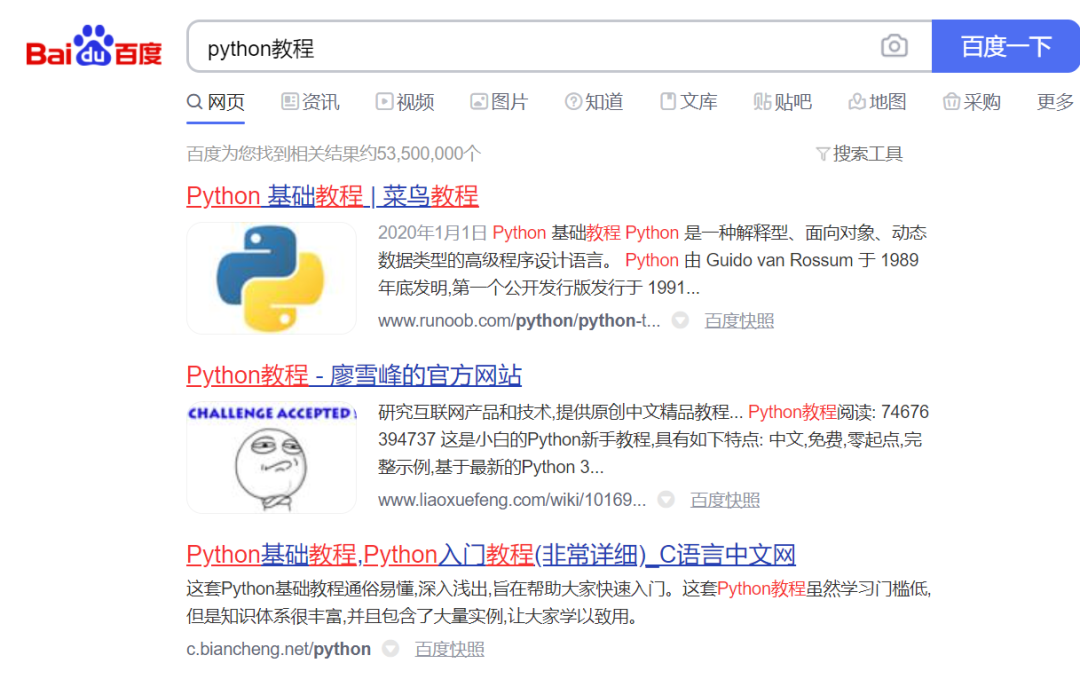Click the Challenge Accepted meme thumbnail
Image resolution: width=1080 pixels, height=679 pixels.
point(271,458)
